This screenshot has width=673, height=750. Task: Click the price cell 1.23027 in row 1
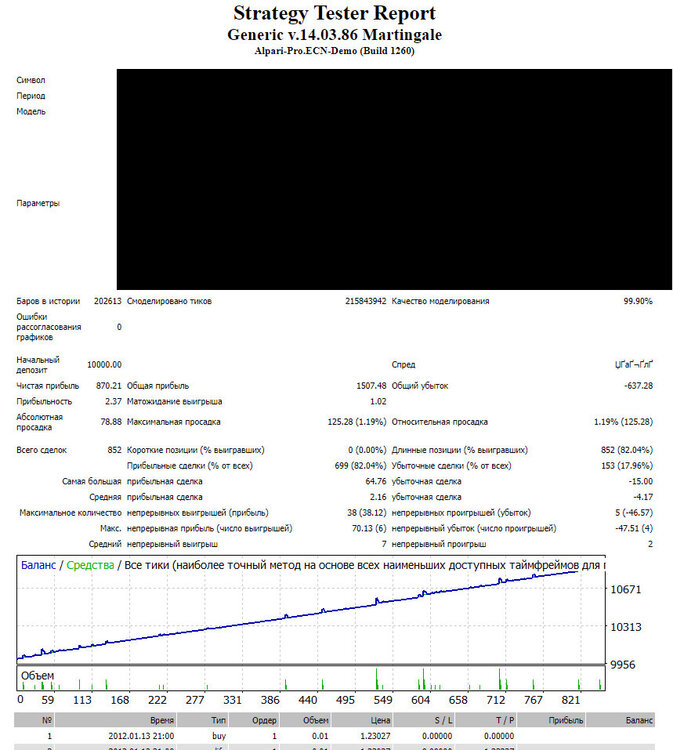(x=375, y=736)
